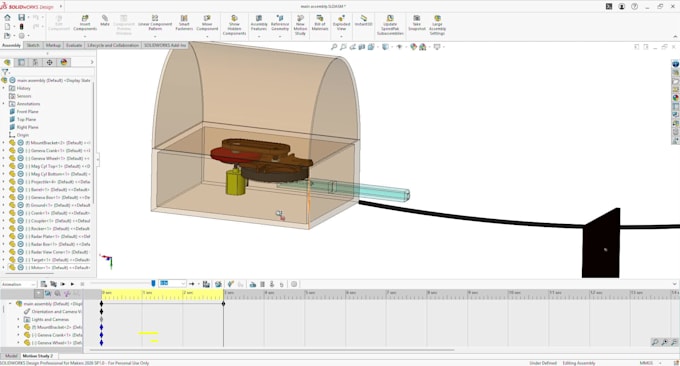
Task: Expand the Annotations node
Action: point(4,104)
